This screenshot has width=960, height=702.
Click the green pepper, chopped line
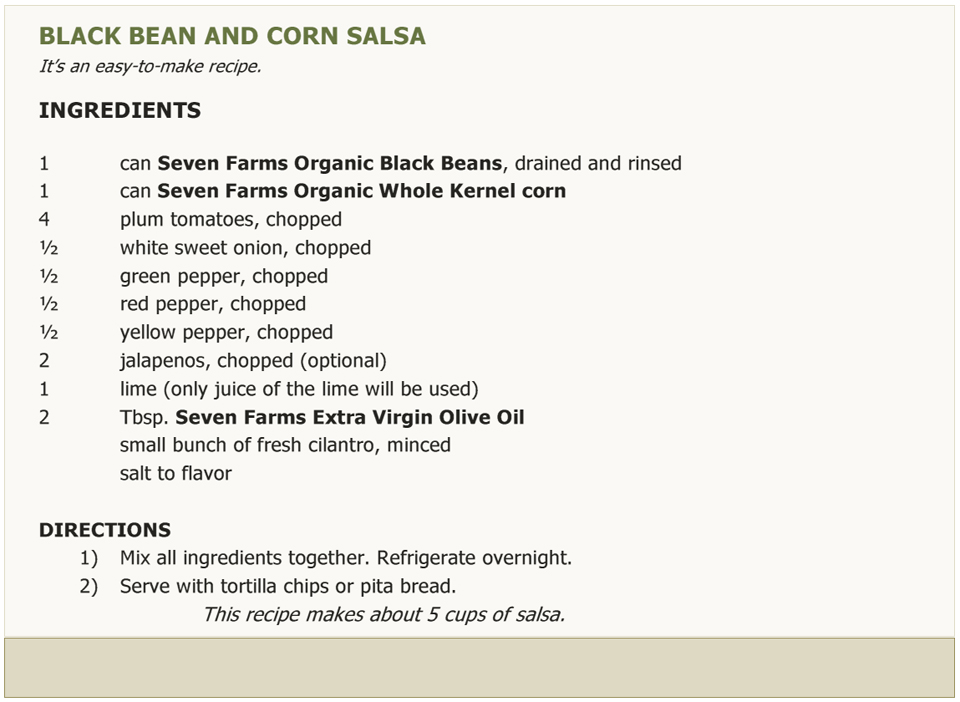(223, 277)
